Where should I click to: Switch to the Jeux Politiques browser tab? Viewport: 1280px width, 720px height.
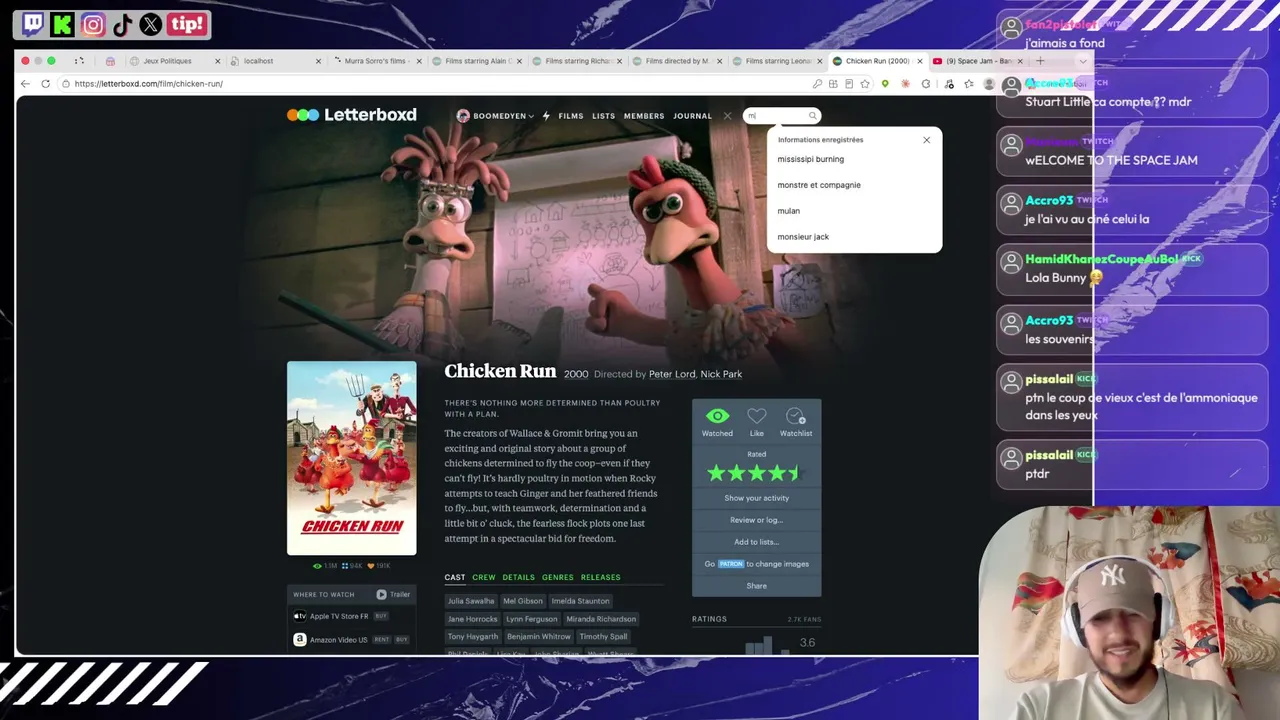175,61
